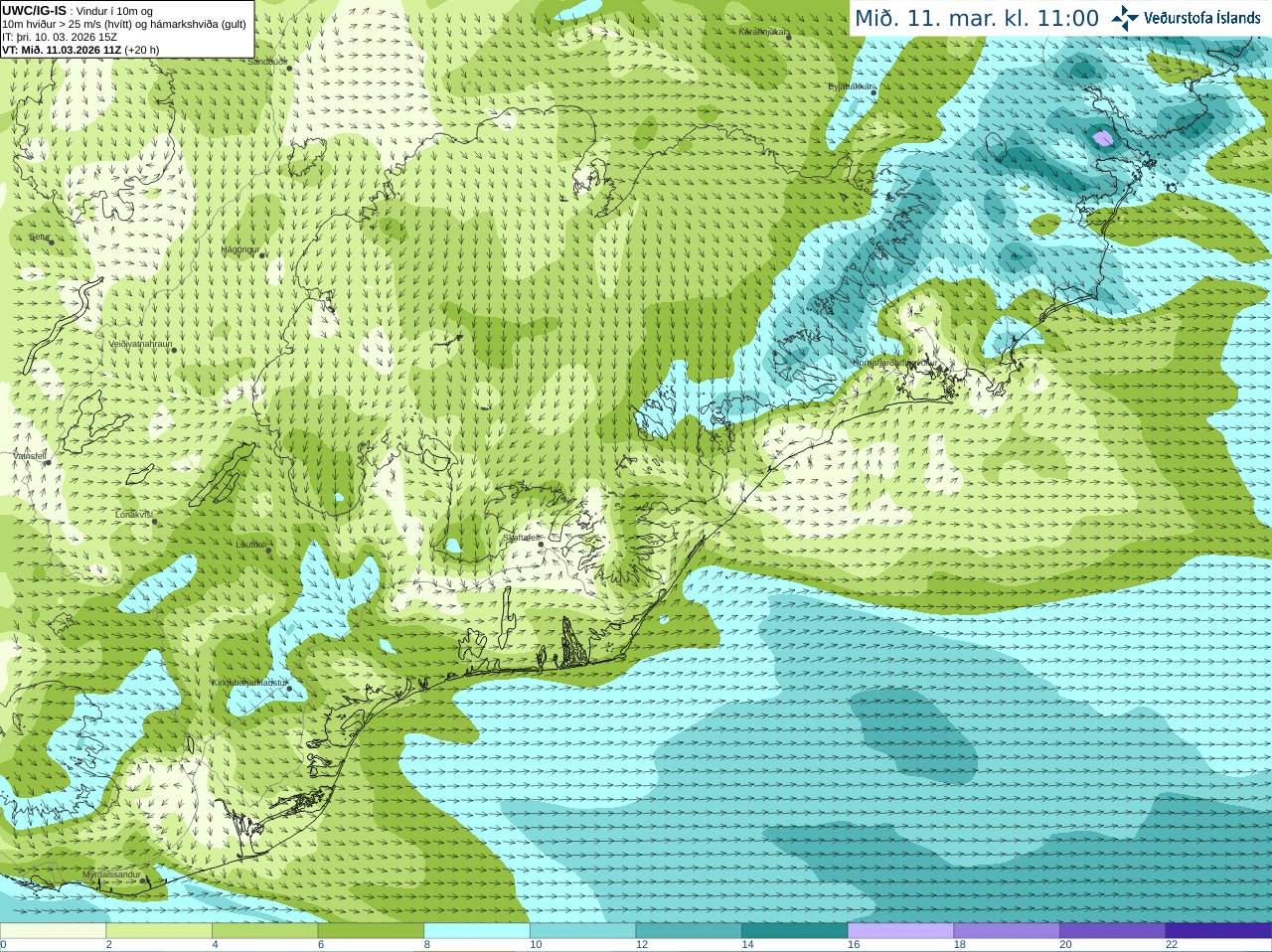Click the legend value '6'
Viewport: 1272px width, 952px height.
pos(321,945)
